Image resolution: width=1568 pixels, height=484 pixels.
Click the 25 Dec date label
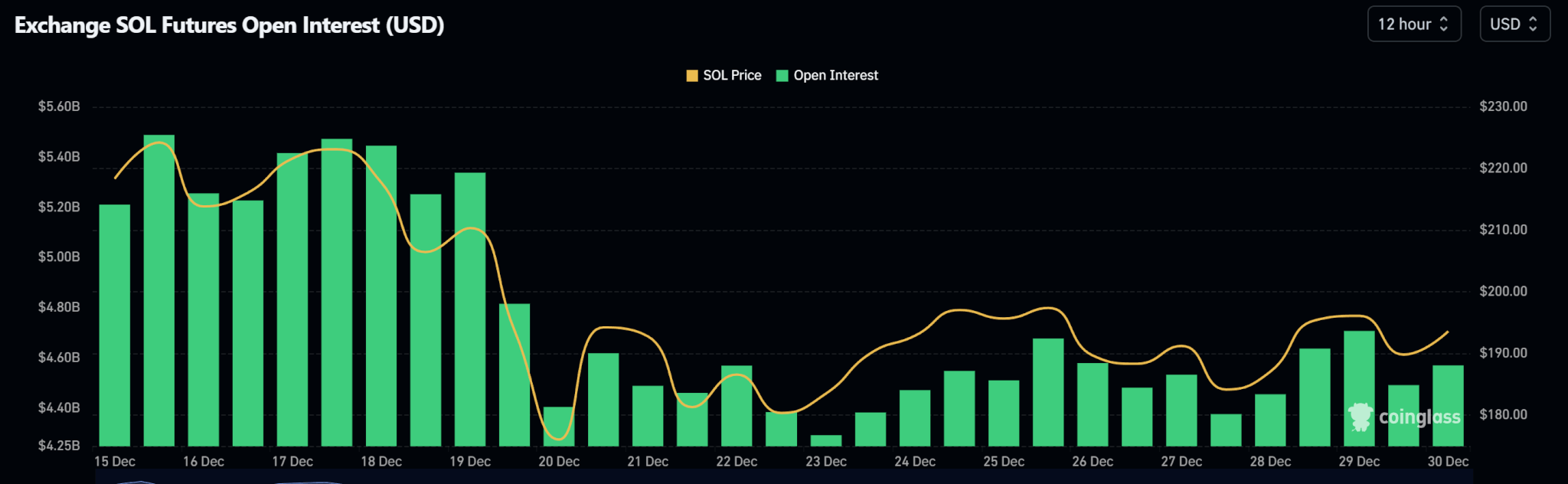(x=1004, y=462)
